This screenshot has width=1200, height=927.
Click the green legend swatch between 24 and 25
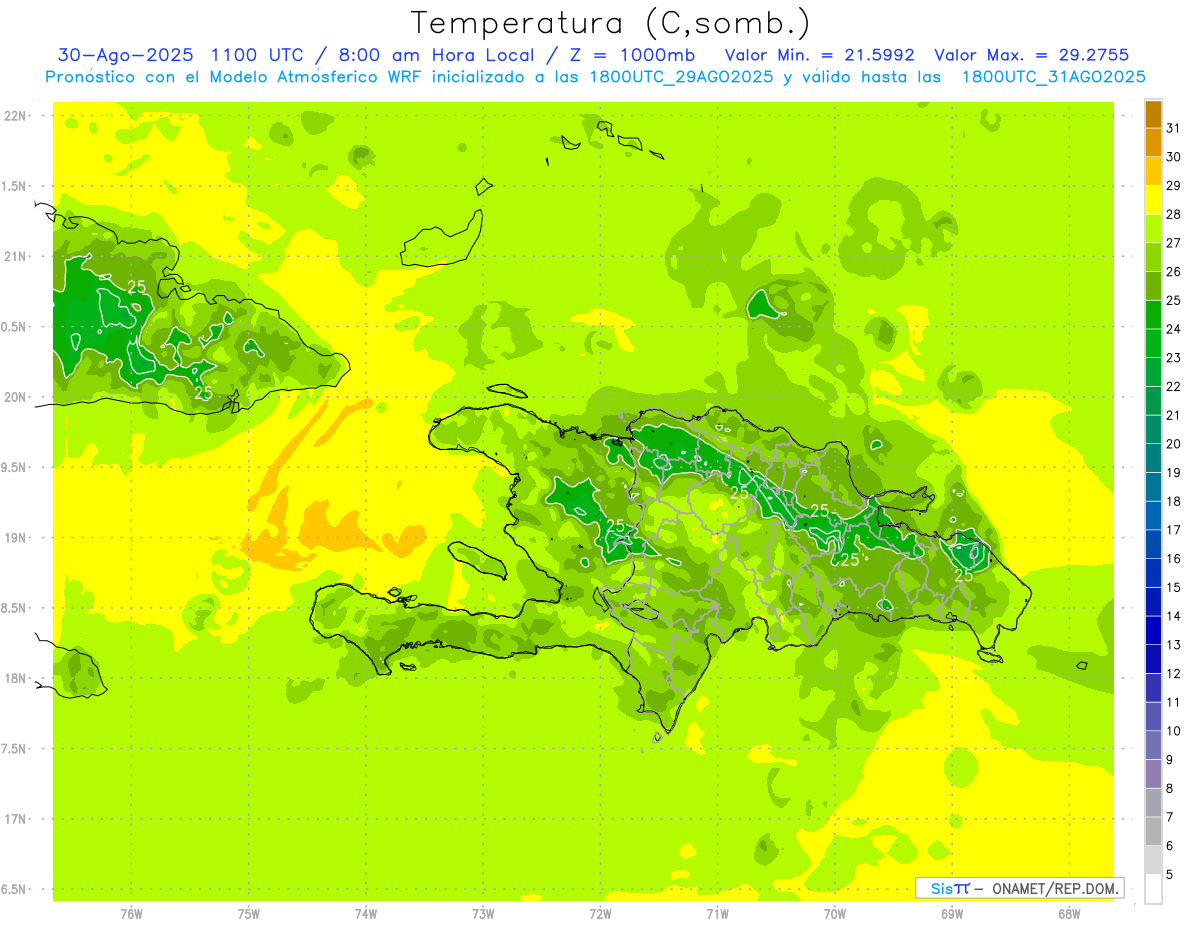(1153, 315)
